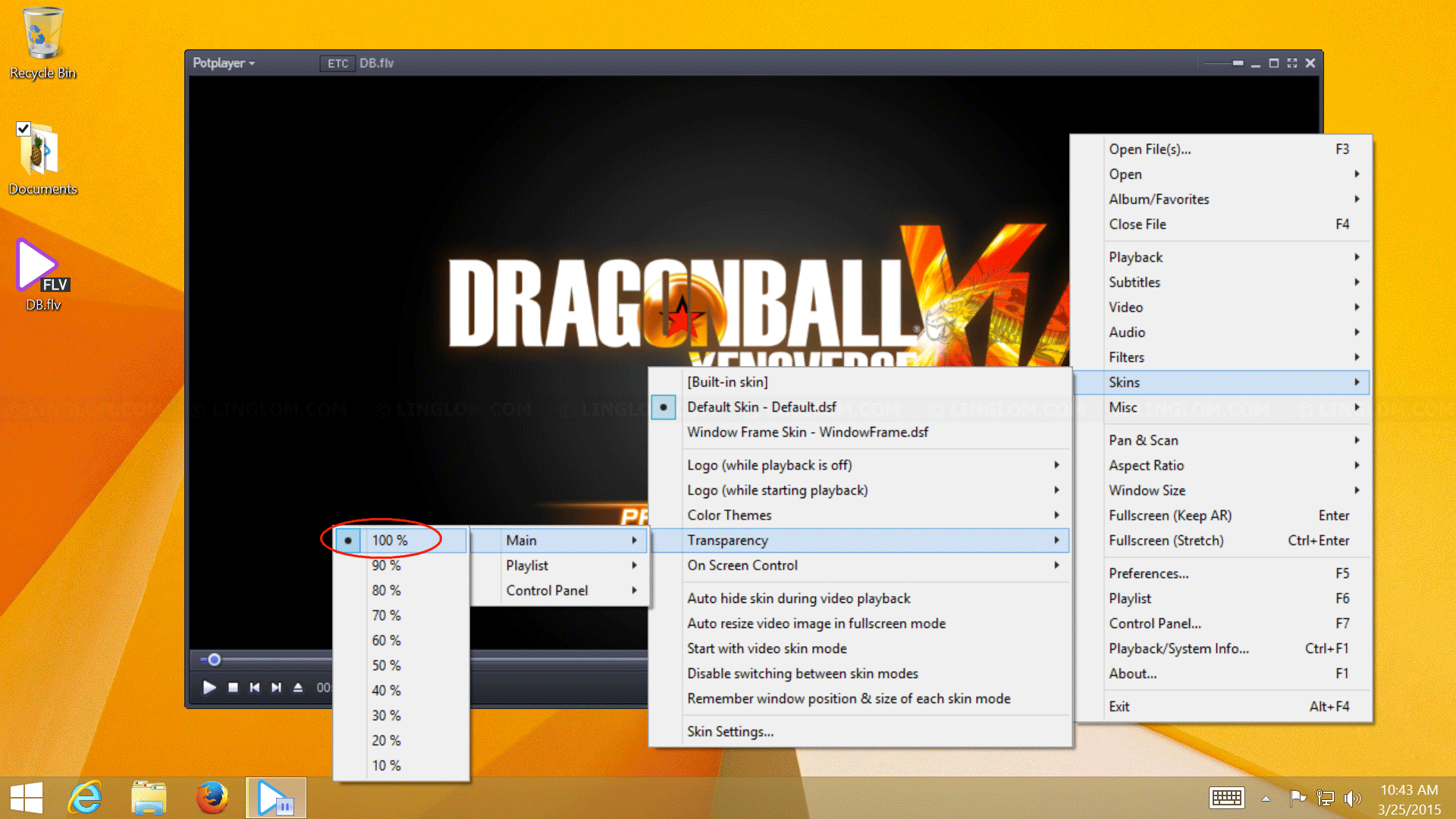Select 10 % transparency option
The width and height of the screenshot is (1456, 819).
(400, 766)
